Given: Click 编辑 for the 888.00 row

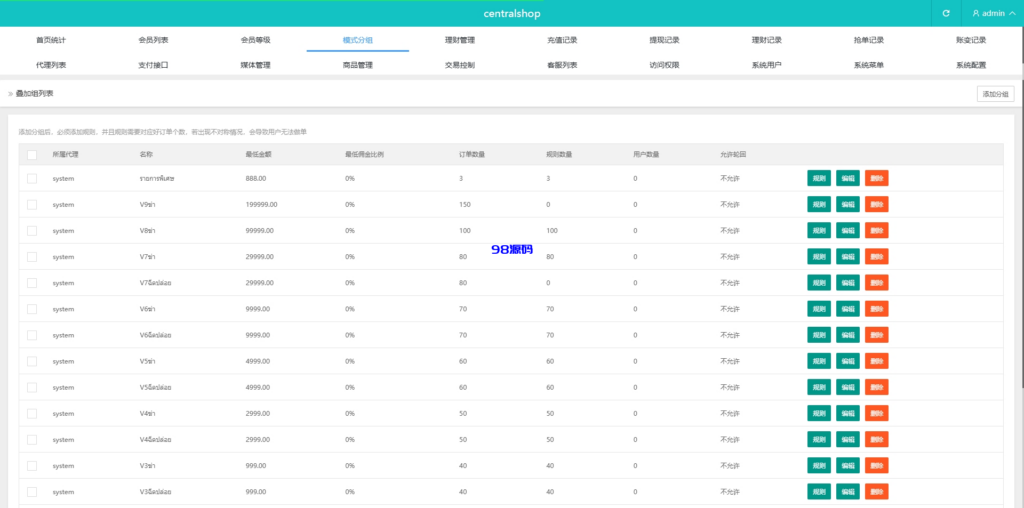Looking at the screenshot, I should pos(848,178).
